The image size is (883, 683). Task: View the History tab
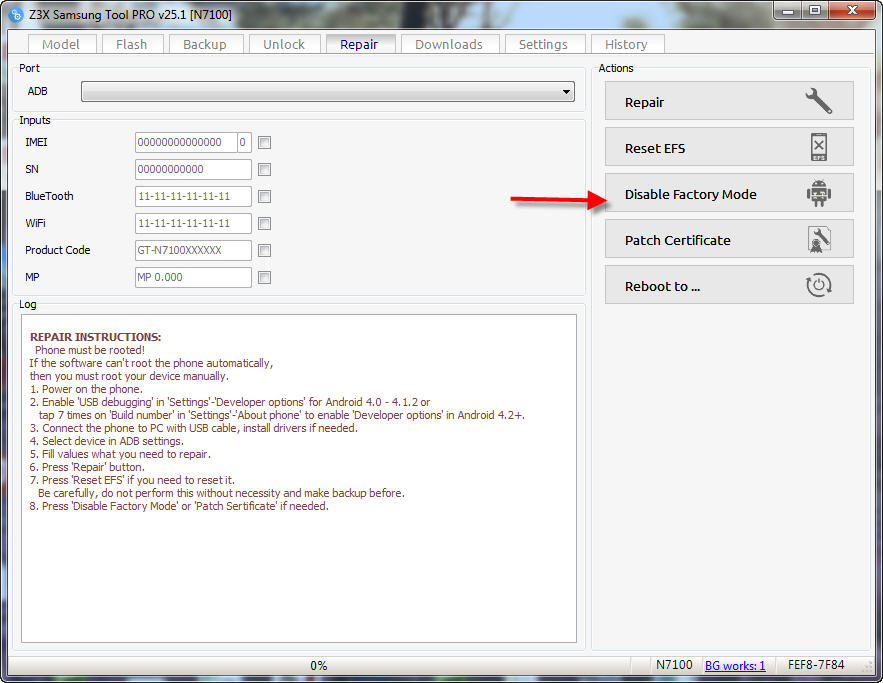click(x=626, y=44)
